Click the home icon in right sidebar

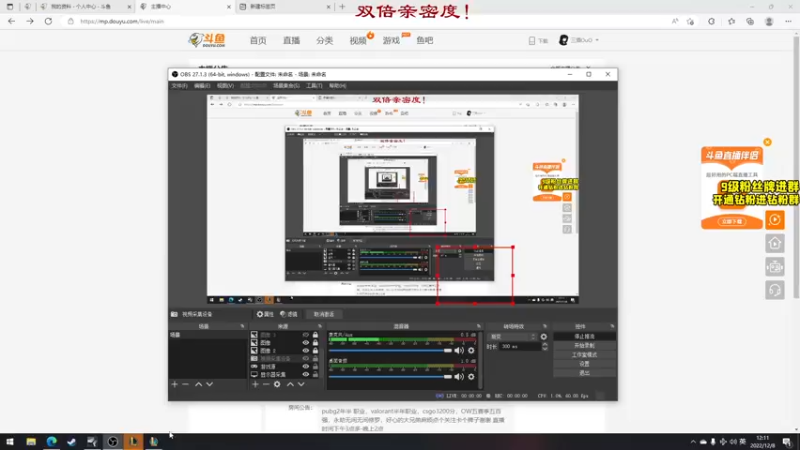774,243
